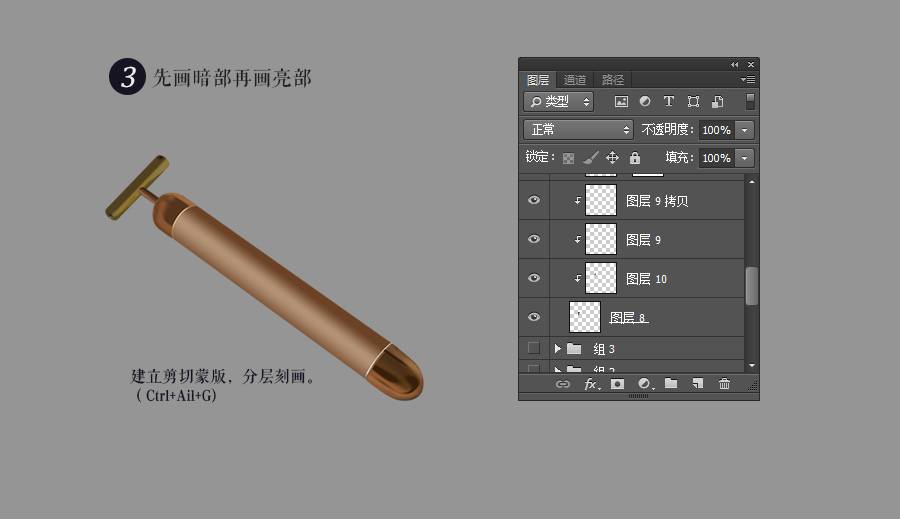
Task: Create new fill or adjustment layer
Action: click(645, 384)
